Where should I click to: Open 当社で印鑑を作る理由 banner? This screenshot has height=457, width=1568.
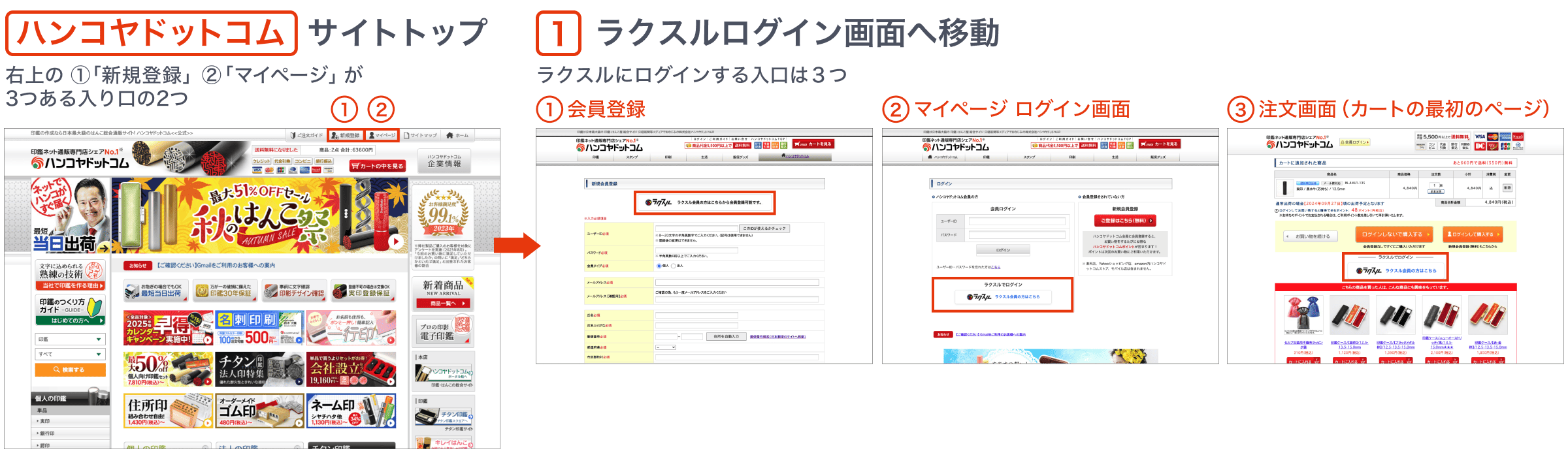70,276
